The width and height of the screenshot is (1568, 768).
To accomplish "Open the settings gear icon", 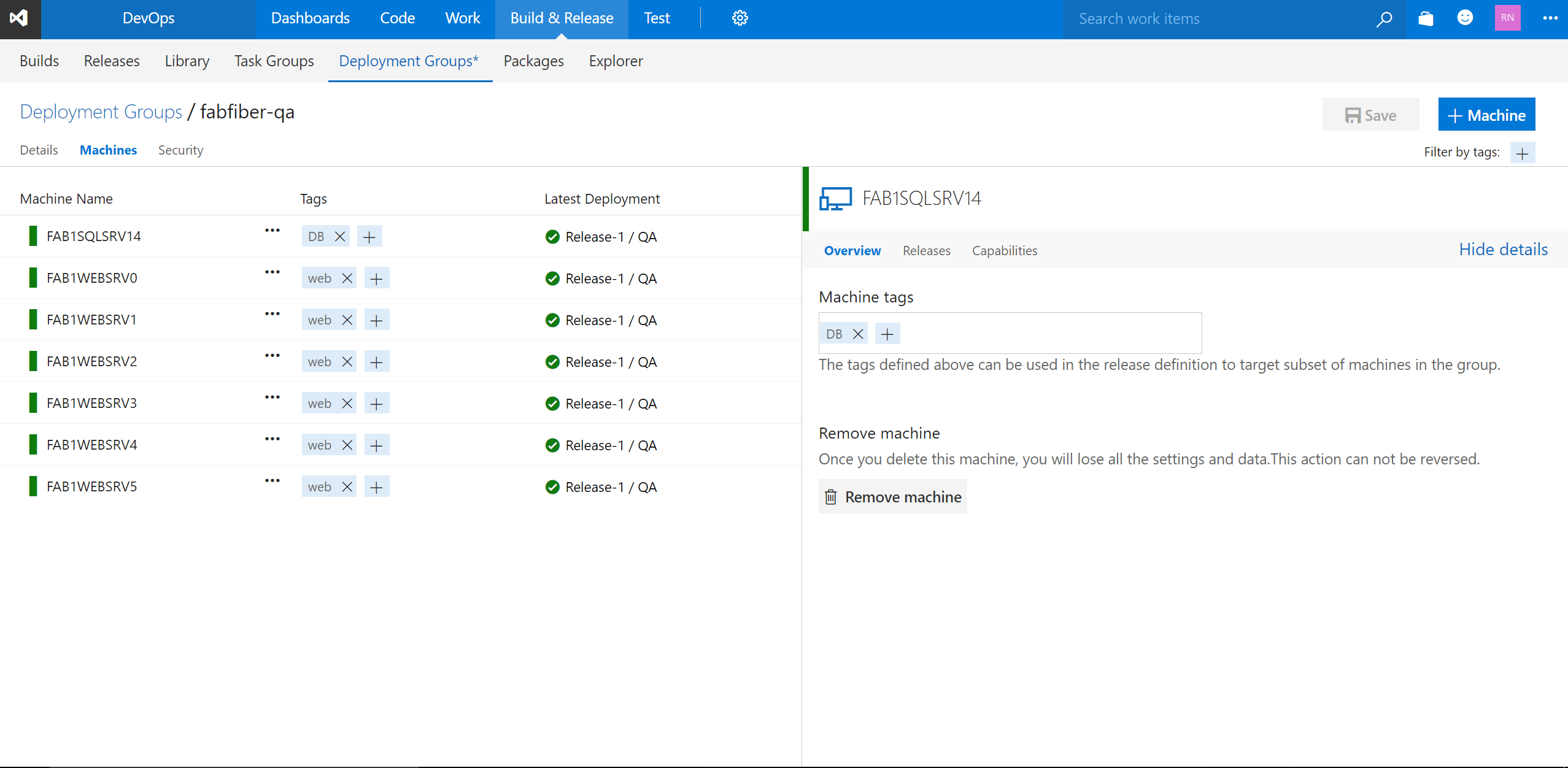I will (740, 18).
